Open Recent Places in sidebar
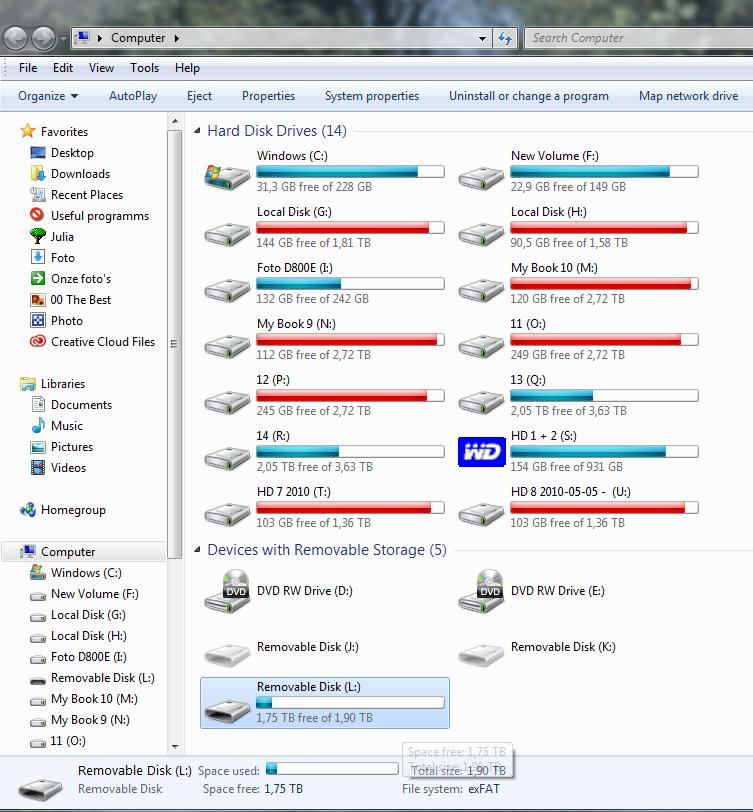The width and height of the screenshot is (753, 812). click(86, 195)
